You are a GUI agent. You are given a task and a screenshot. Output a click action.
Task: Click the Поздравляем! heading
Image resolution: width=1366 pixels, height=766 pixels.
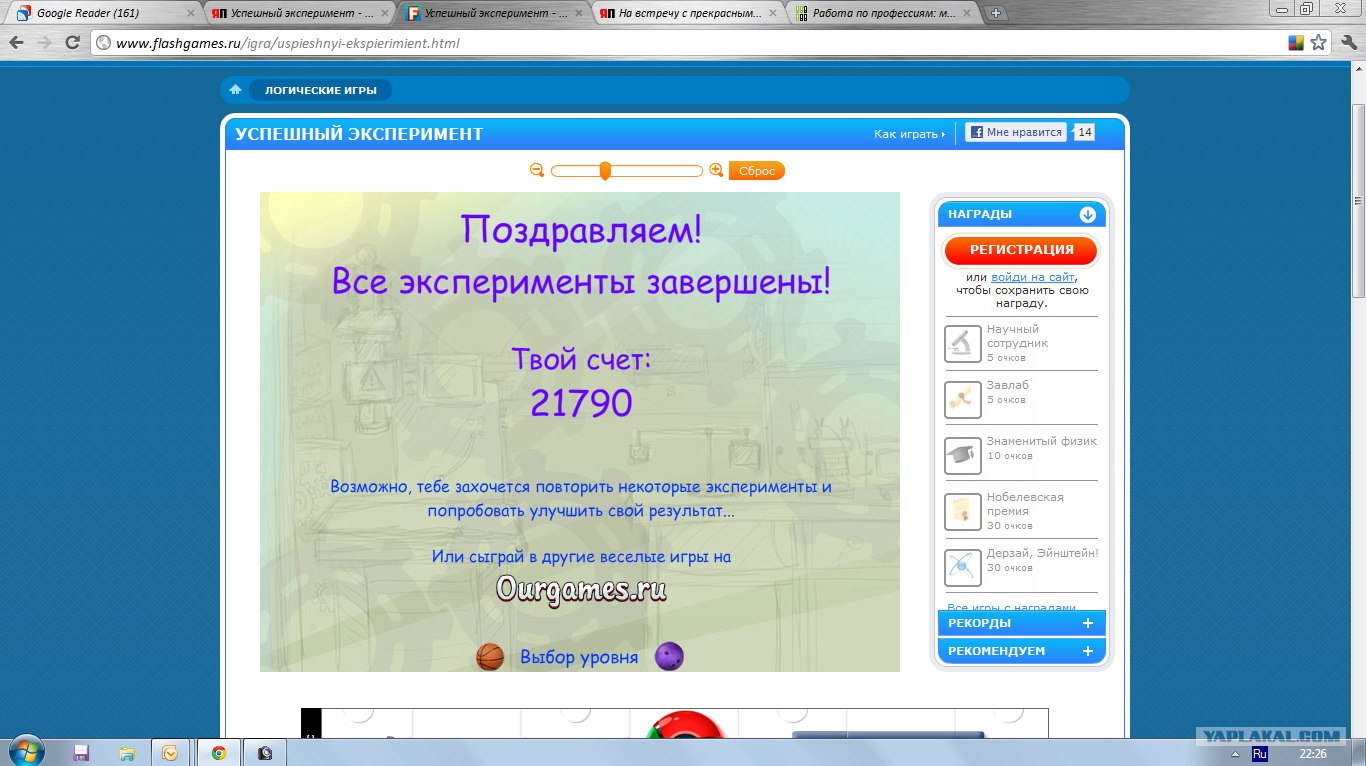pyautogui.click(x=581, y=231)
